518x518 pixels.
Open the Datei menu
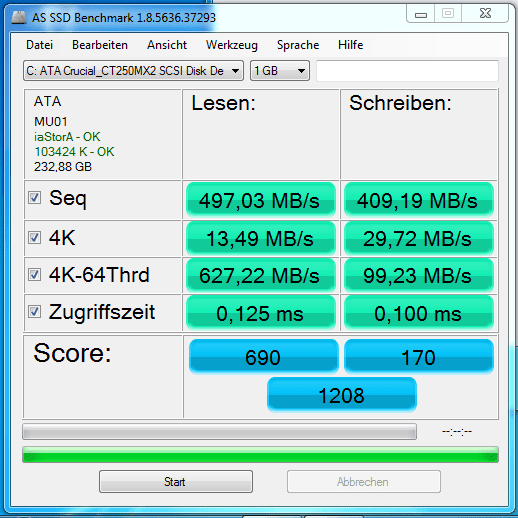point(39,45)
